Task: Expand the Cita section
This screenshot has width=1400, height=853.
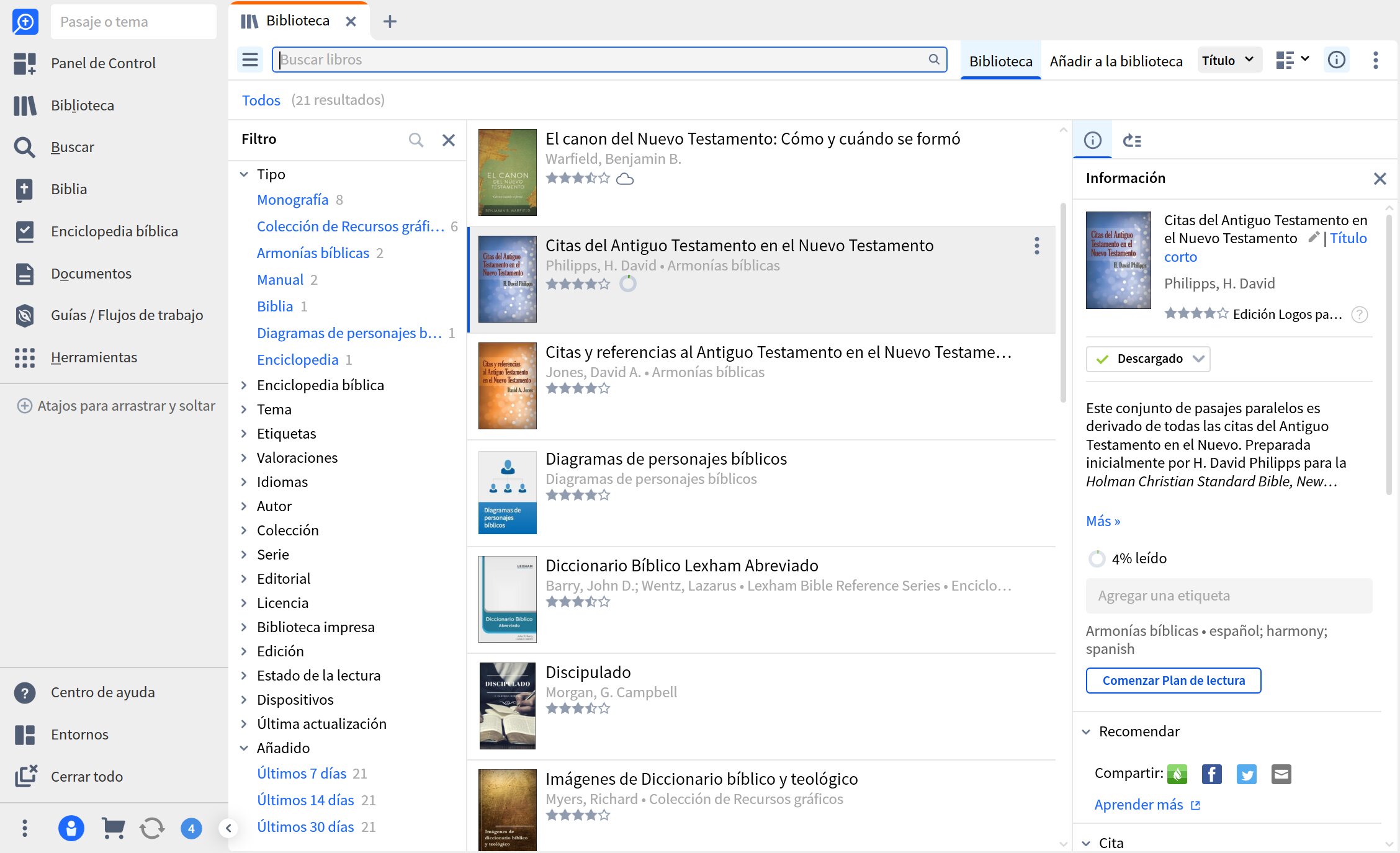Action: click(x=1086, y=843)
